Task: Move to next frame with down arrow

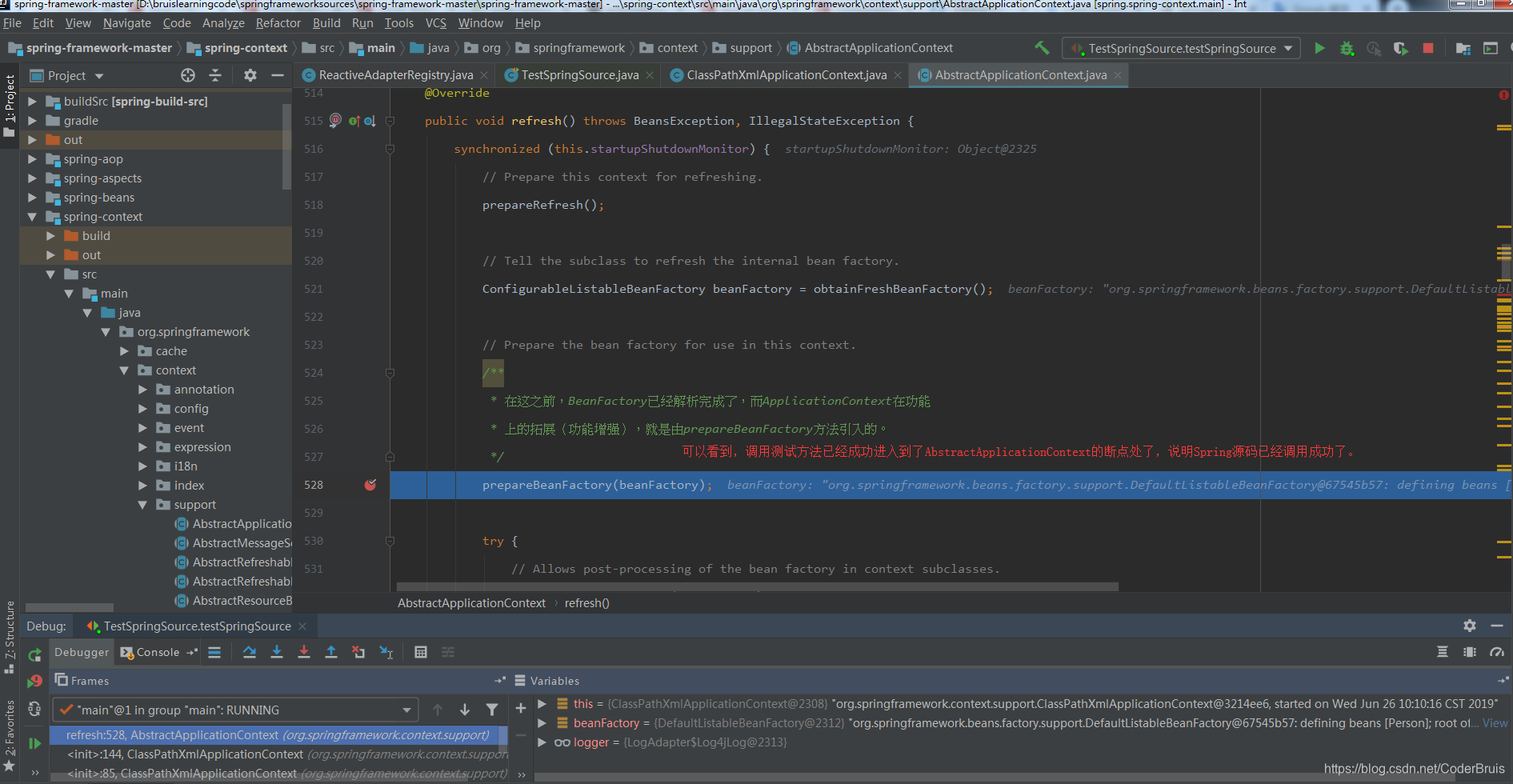Action: point(465,710)
